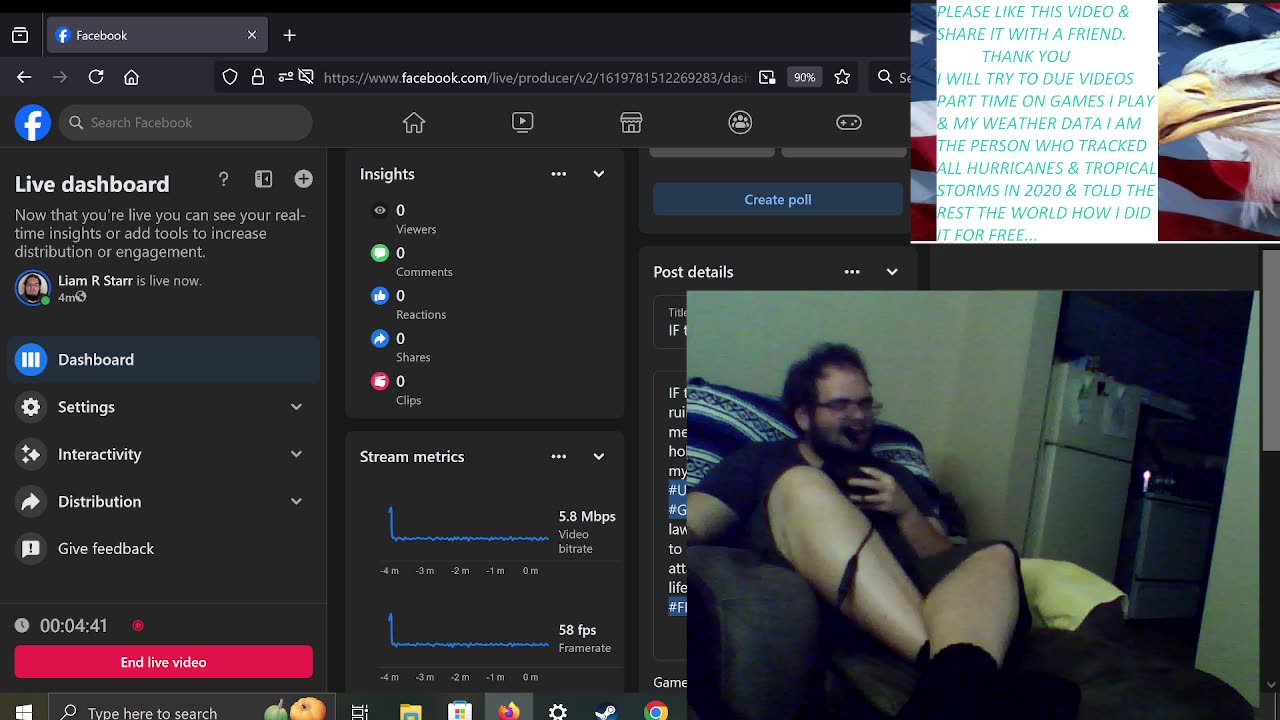The height and width of the screenshot is (720, 1280).
Task: Open Stream metrics three-dot menu
Action: click(559, 457)
